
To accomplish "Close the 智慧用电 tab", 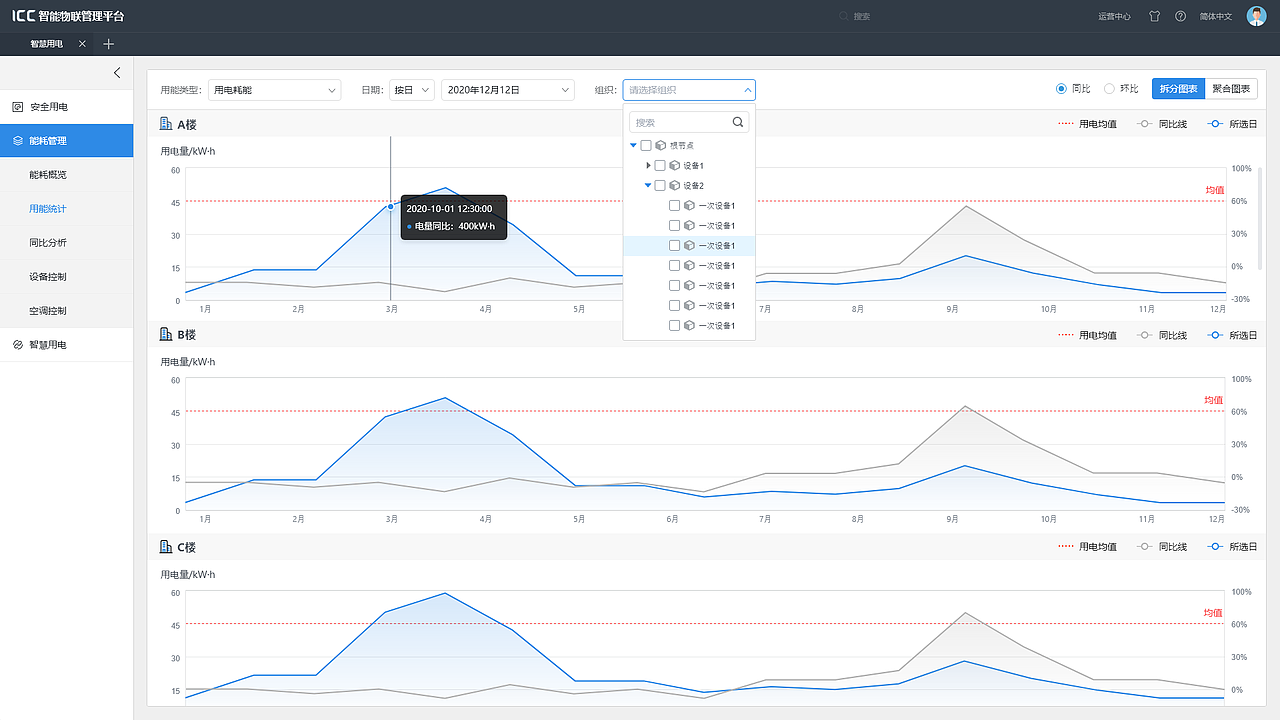I will pos(82,44).
